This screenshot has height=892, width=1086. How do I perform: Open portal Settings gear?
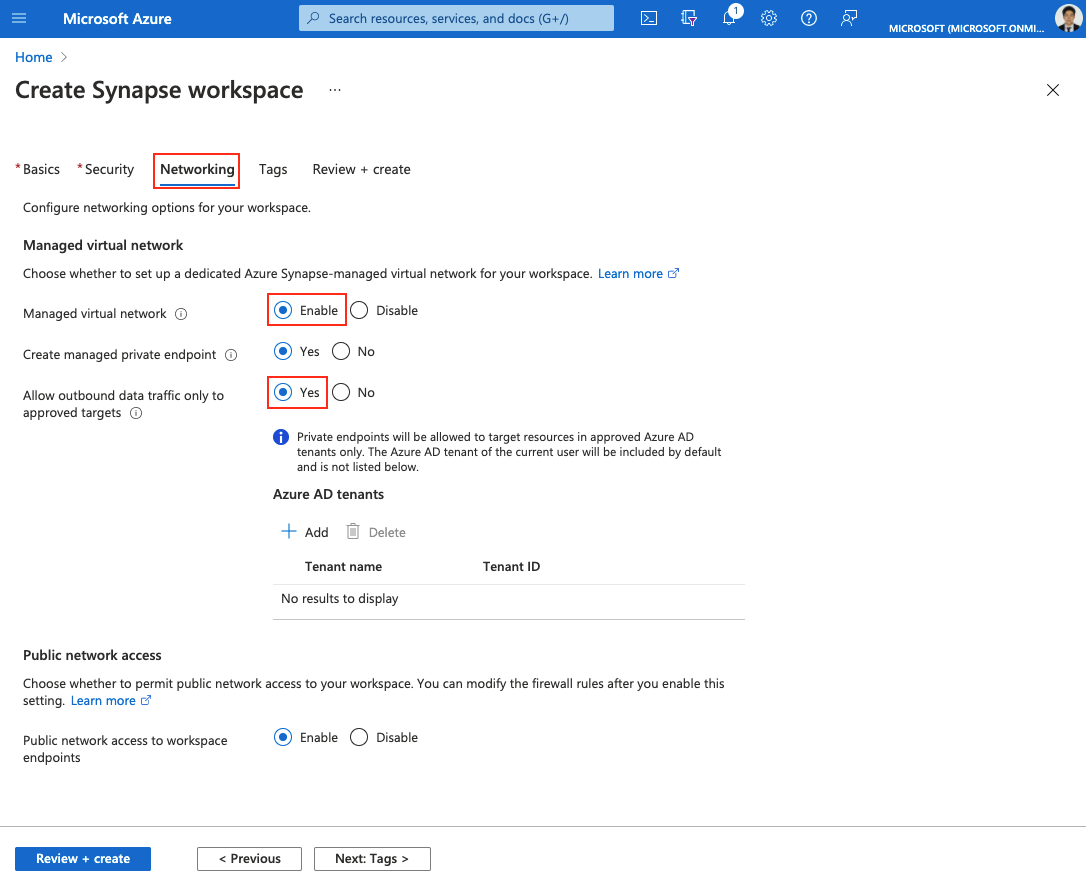(x=768, y=18)
